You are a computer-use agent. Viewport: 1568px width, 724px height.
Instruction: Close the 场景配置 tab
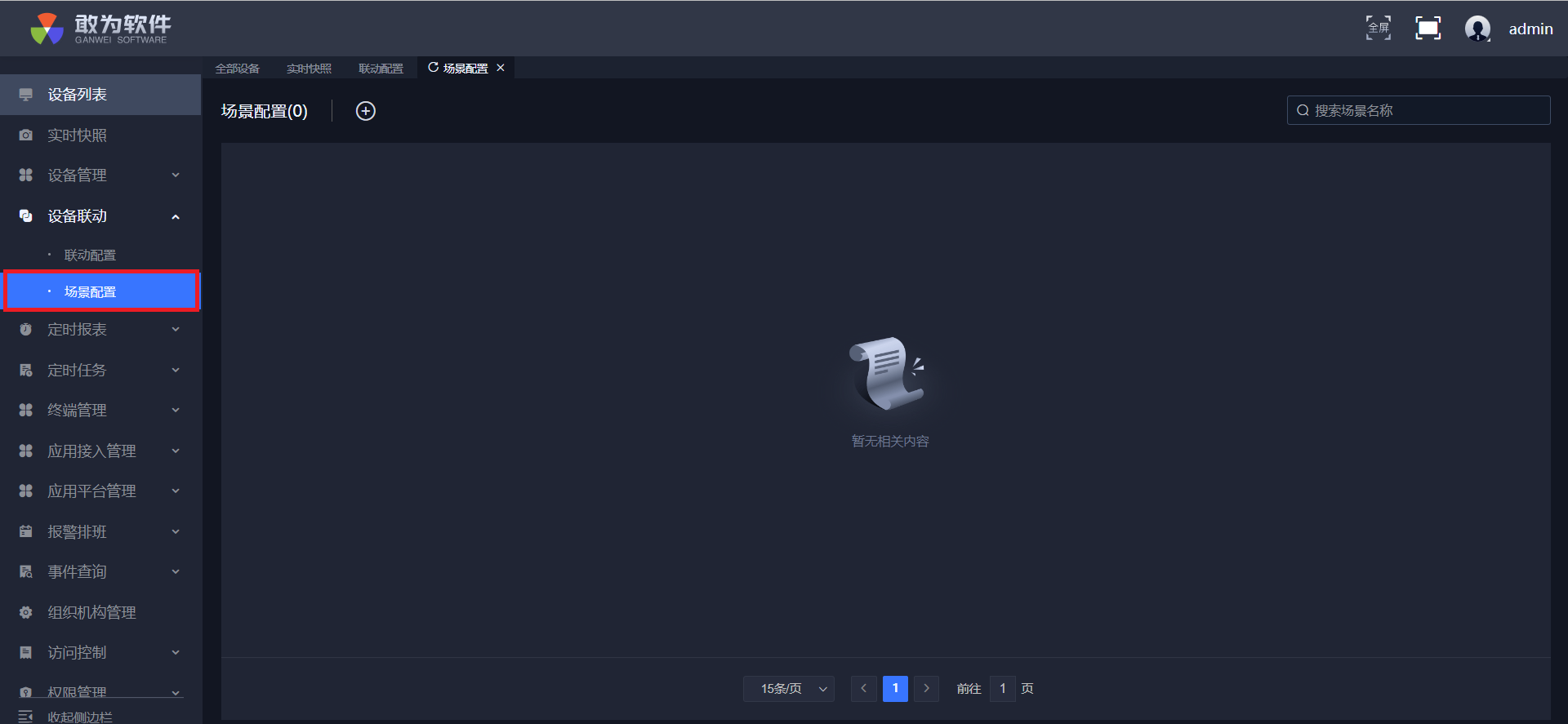[501, 68]
